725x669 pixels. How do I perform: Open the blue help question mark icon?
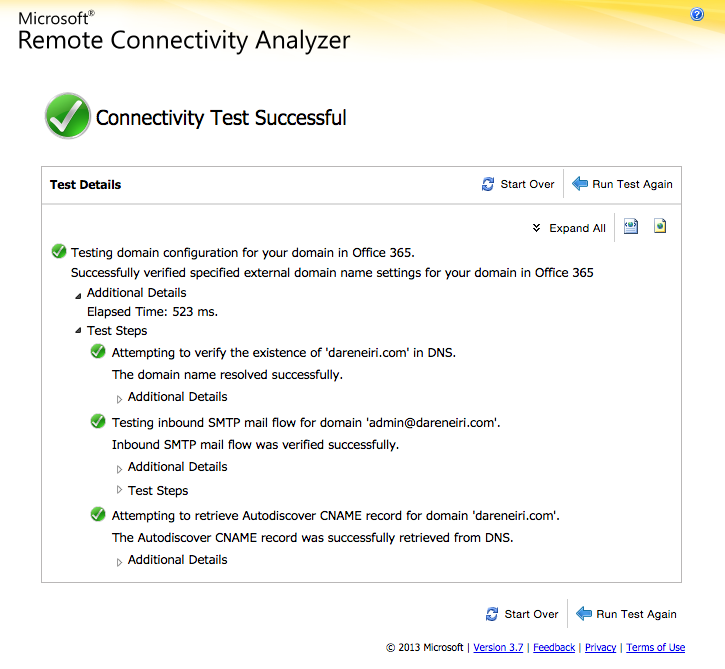(697, 15)
